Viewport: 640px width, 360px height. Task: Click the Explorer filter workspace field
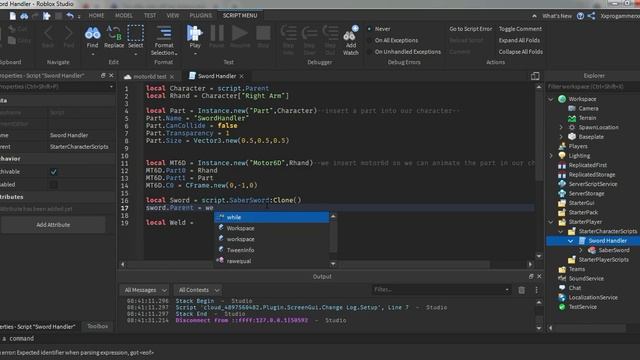pyautogui.click(x=592, y=87)
